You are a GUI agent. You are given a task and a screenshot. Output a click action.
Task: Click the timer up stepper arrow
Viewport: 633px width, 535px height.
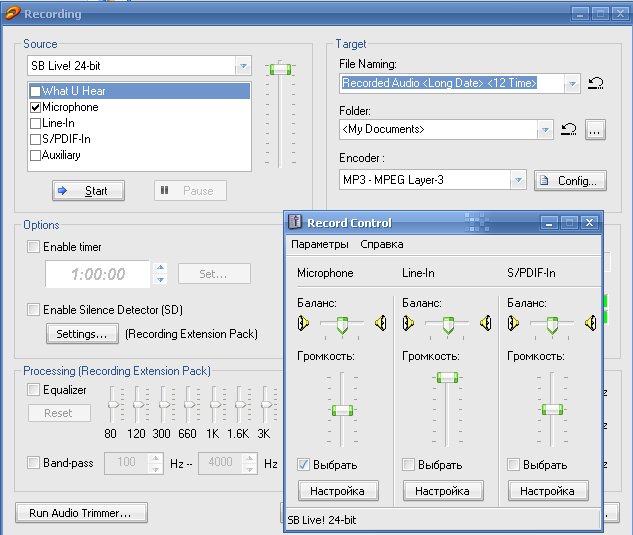click(159, 267)
